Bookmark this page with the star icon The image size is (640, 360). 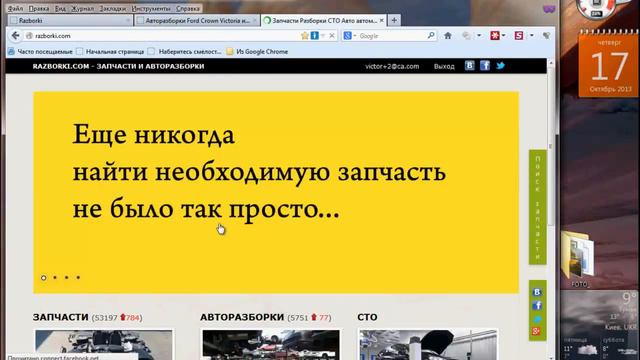[x=304, y=36]
